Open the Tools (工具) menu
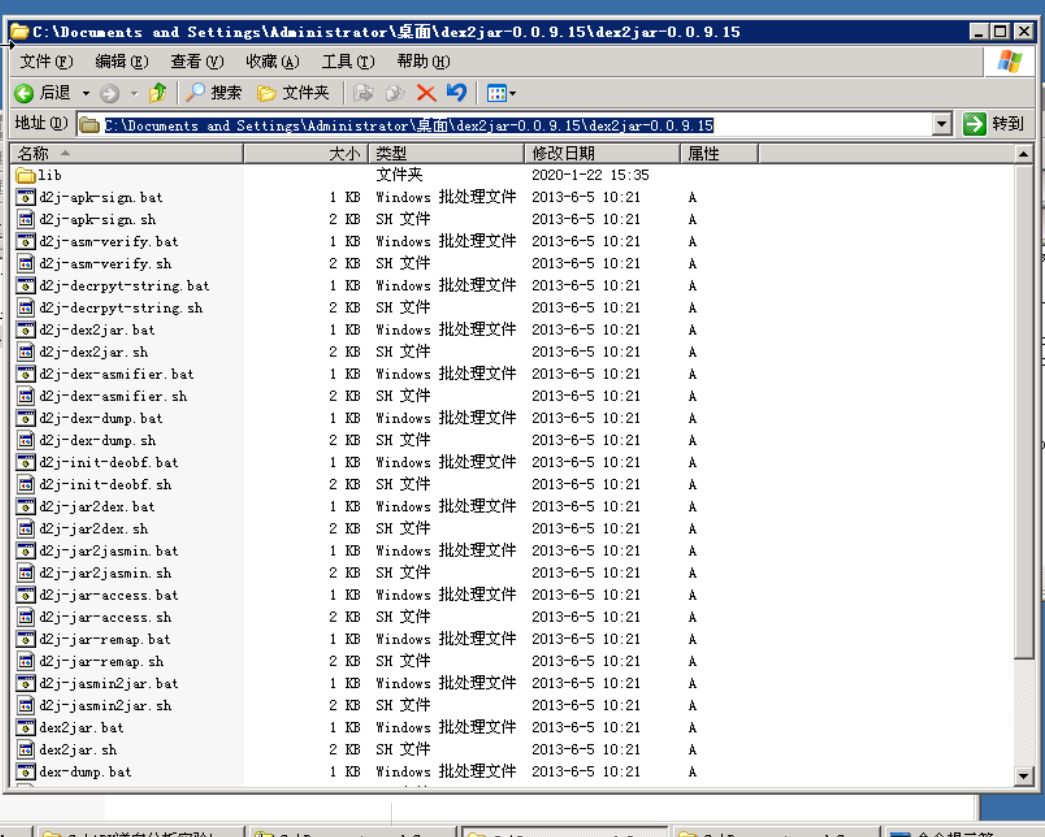Screen dimensions: 1045x837 click(348, 61)
